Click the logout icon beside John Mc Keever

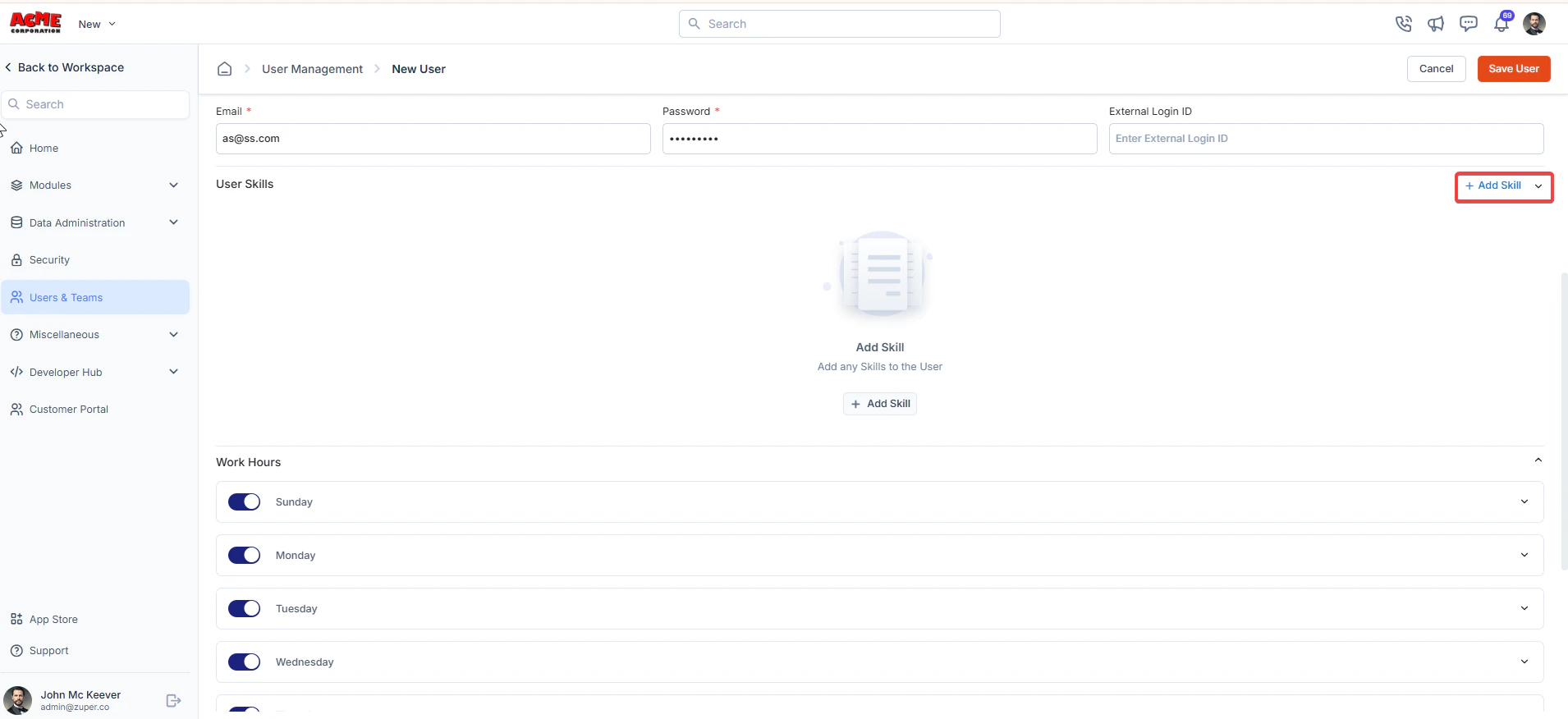(x=173, y=700)
